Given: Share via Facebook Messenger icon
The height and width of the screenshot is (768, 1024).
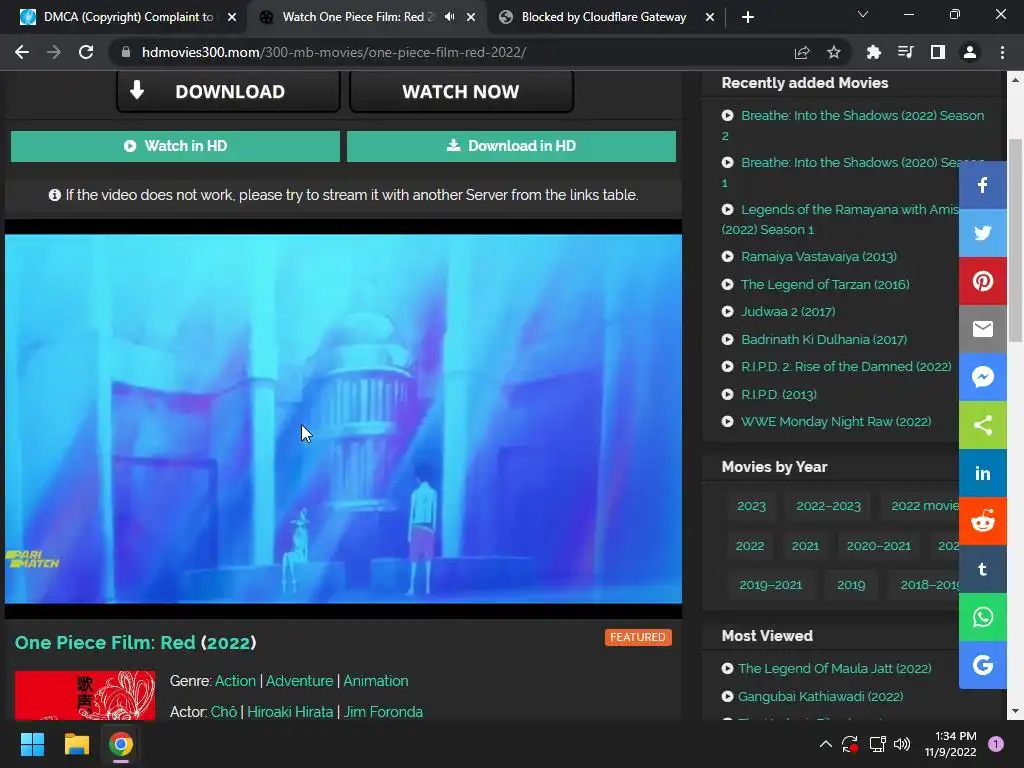Looking at the screenshot, I should [x=982, y=377].
